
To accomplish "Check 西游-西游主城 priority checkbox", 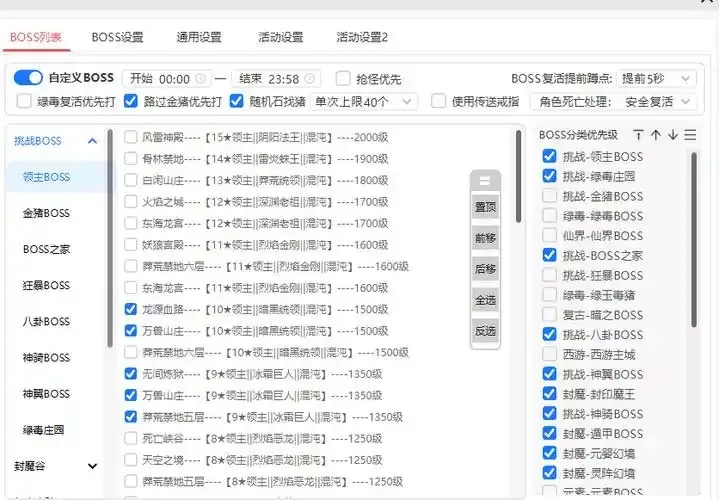I will (x=549, y=354).
